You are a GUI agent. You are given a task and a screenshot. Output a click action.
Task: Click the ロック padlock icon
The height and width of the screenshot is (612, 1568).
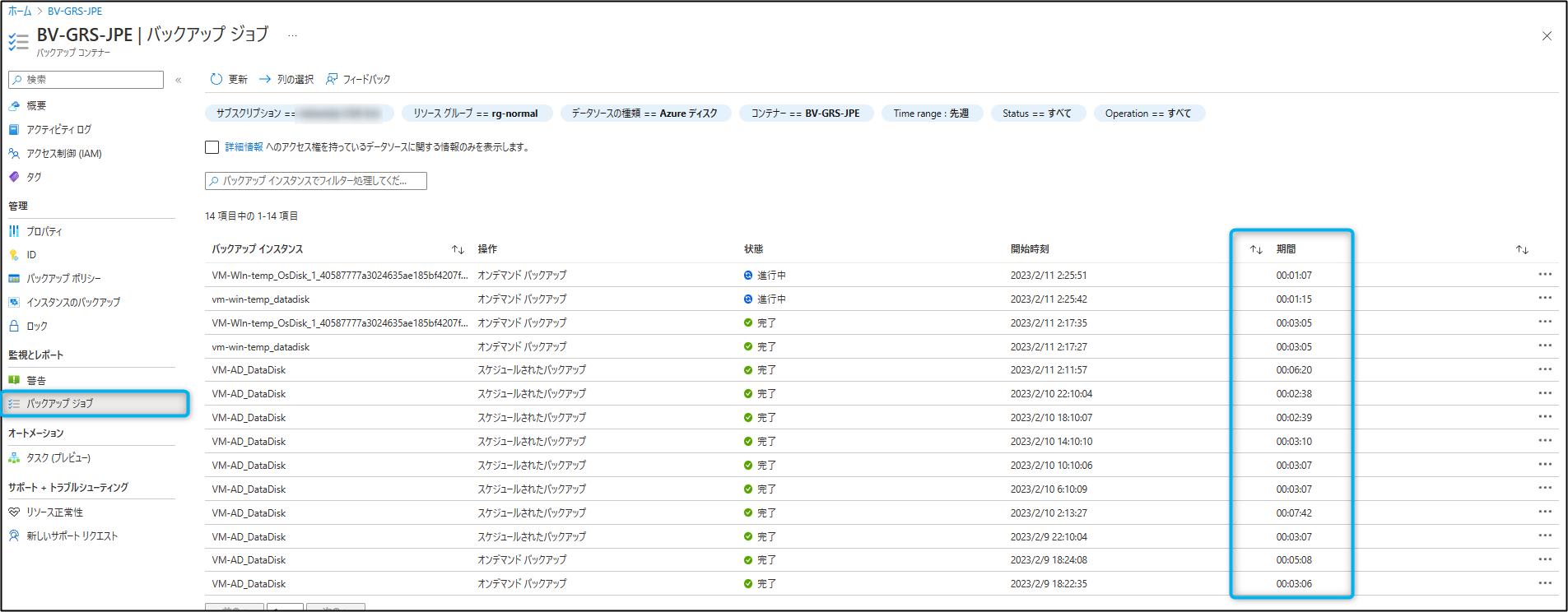[x=14, y=326]
